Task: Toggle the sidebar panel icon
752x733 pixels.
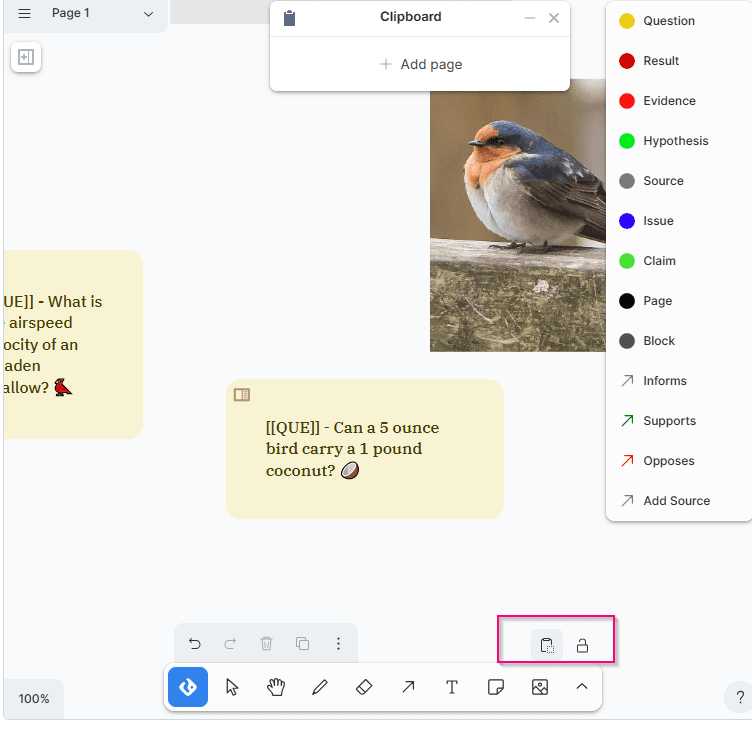Action: click(26, 57)
